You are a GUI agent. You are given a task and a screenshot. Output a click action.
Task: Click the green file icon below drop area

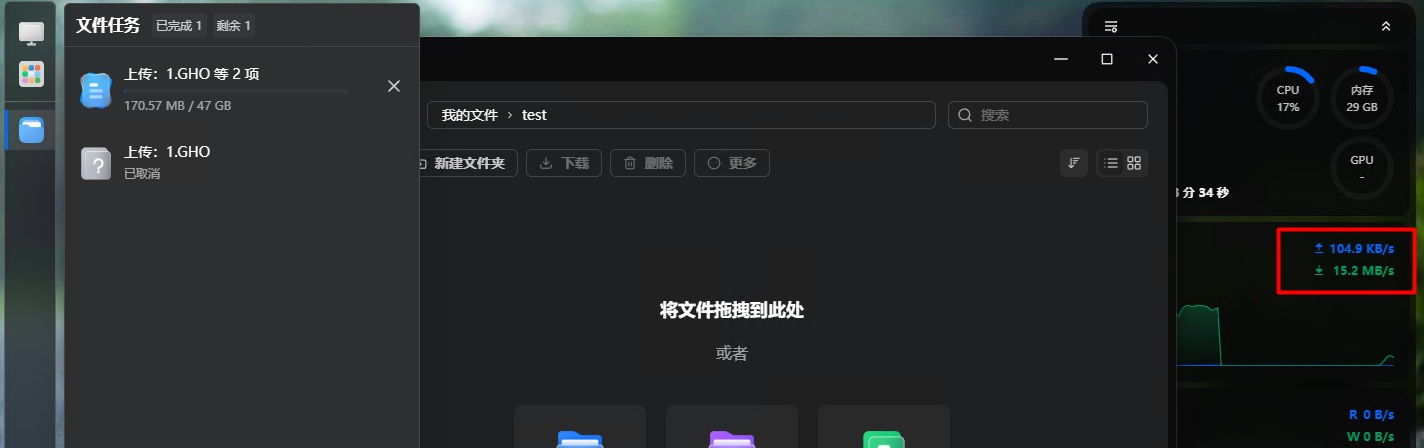(884, 438)
